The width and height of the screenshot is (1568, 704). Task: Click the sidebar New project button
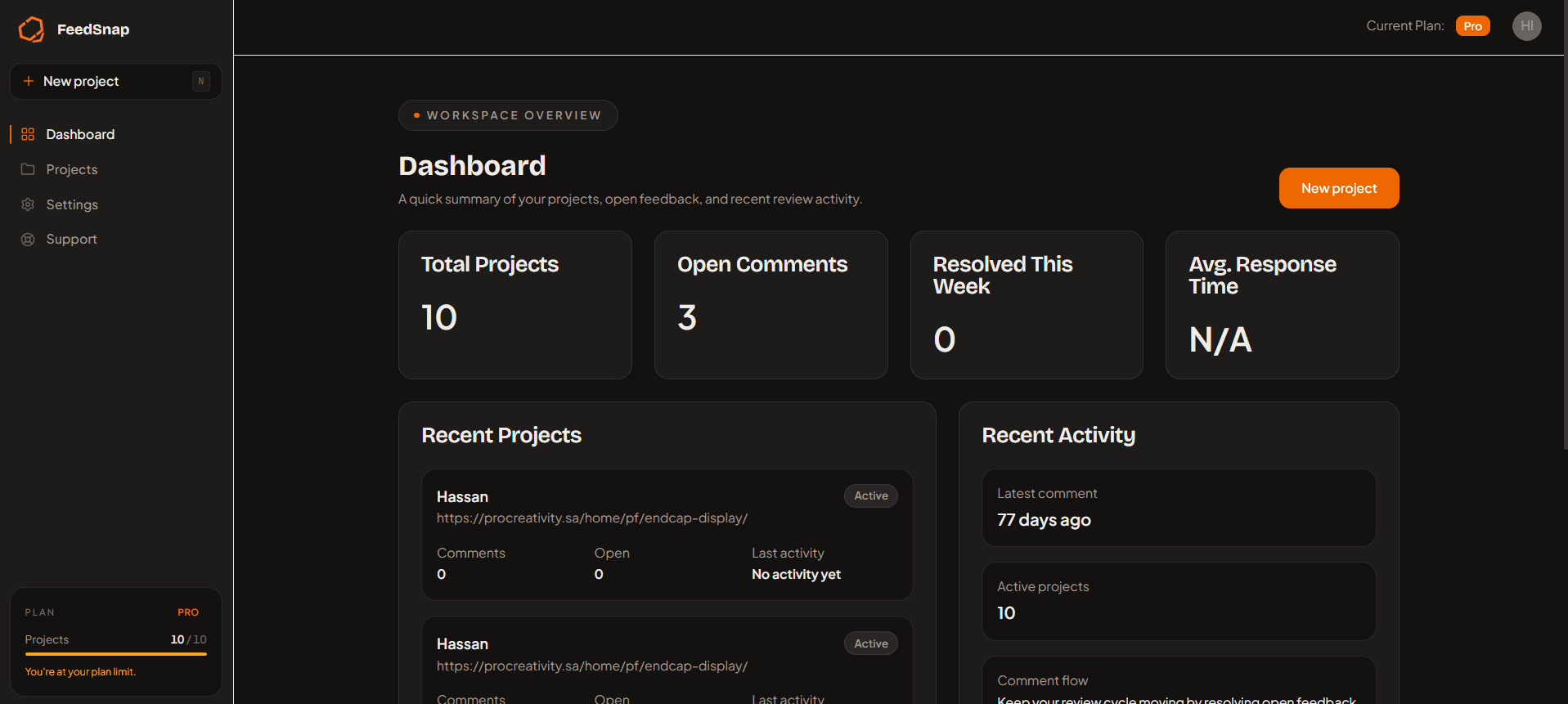point(116,81)
